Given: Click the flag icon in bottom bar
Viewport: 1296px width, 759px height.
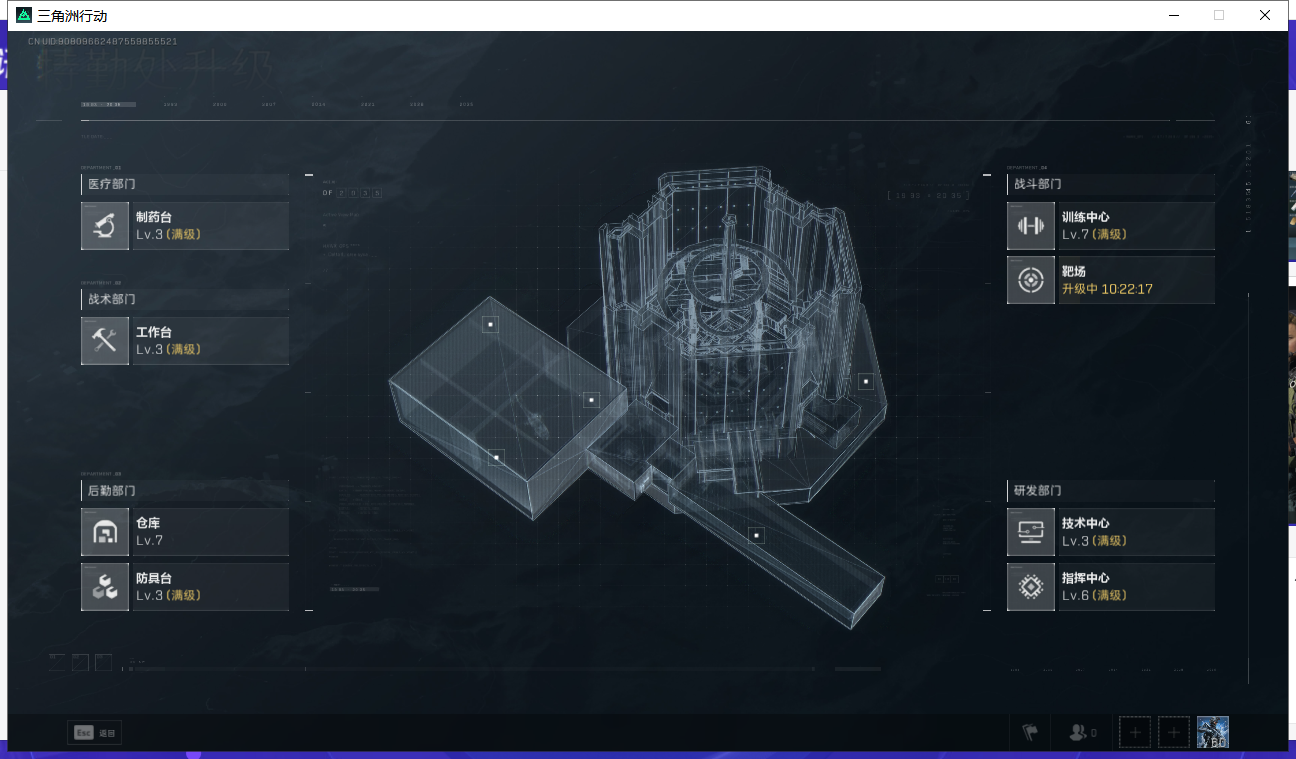Looking at the screenshot, I should [x=1030, y=733].
